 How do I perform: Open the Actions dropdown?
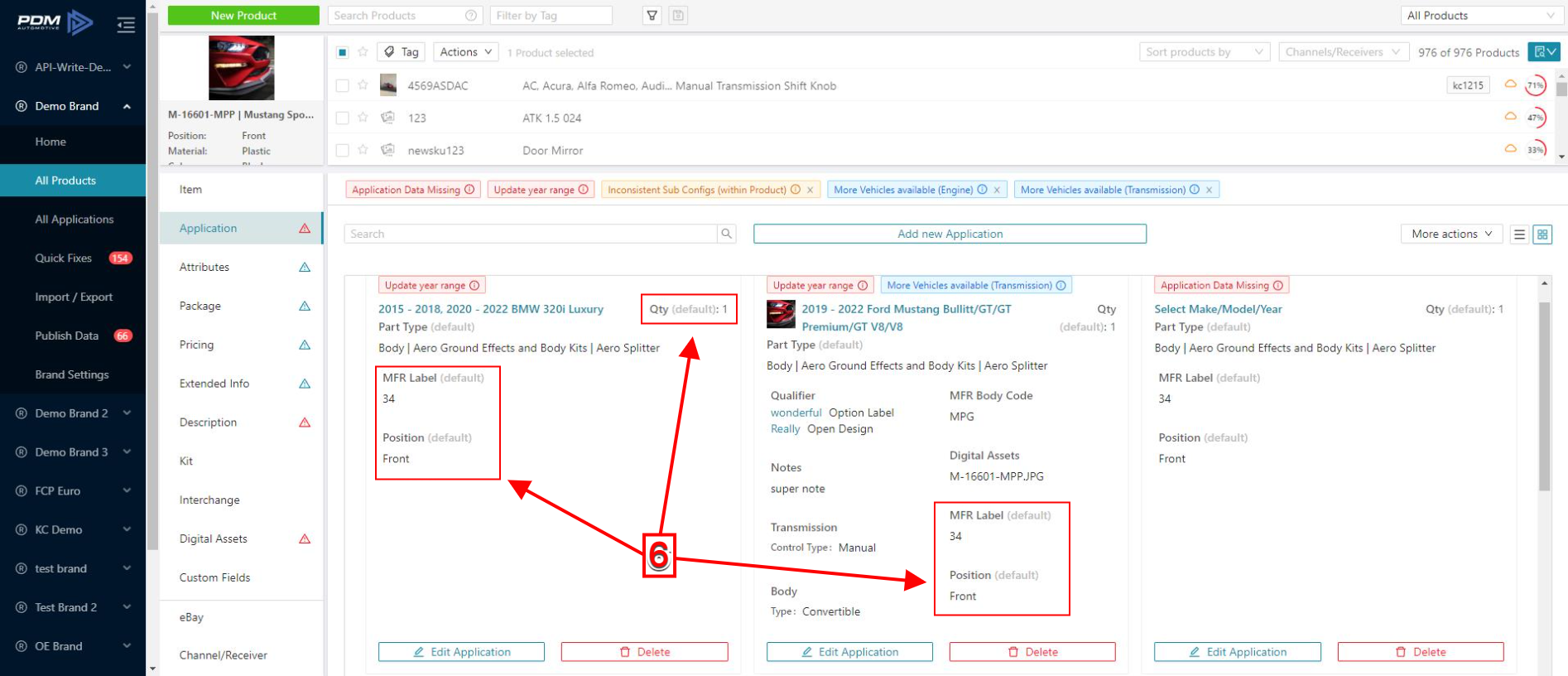[466, 52]
